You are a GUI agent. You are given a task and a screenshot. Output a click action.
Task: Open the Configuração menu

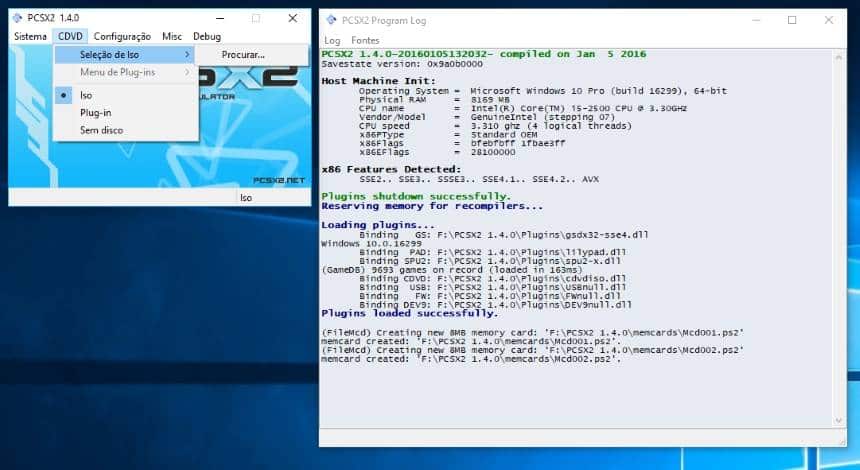click(x=122, y=36)
